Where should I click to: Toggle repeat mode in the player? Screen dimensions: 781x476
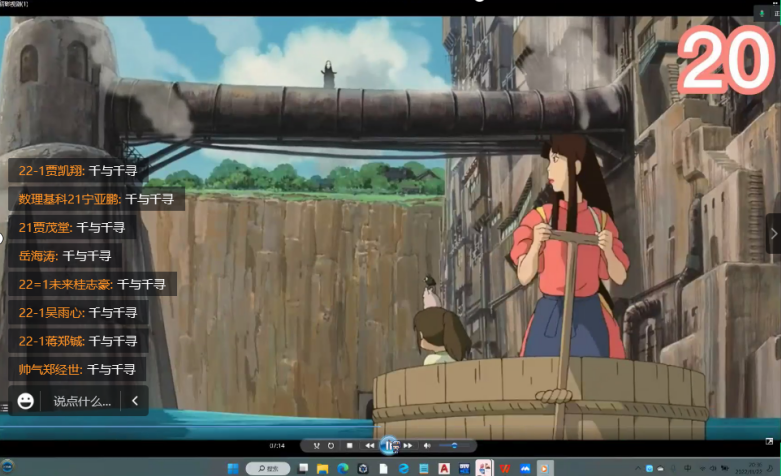coord(331,446)
